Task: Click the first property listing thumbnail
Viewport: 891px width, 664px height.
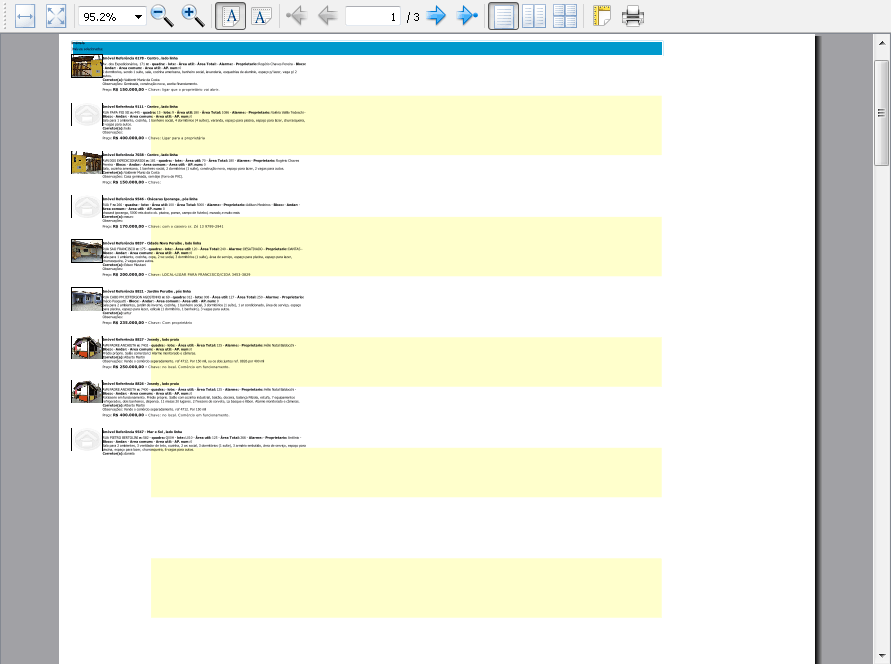Action: [86, 67]
